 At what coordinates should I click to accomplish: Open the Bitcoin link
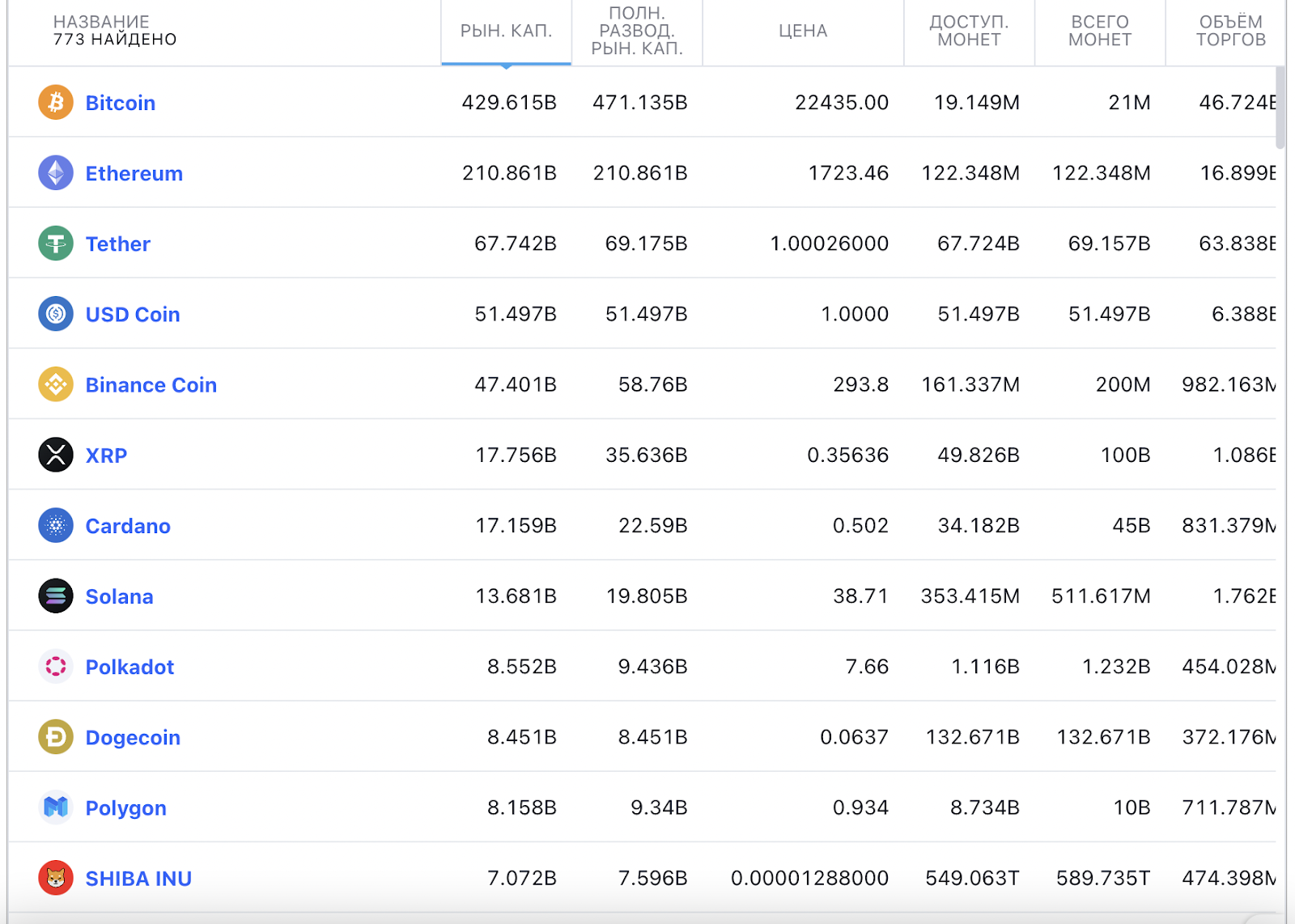pos(121,103)
